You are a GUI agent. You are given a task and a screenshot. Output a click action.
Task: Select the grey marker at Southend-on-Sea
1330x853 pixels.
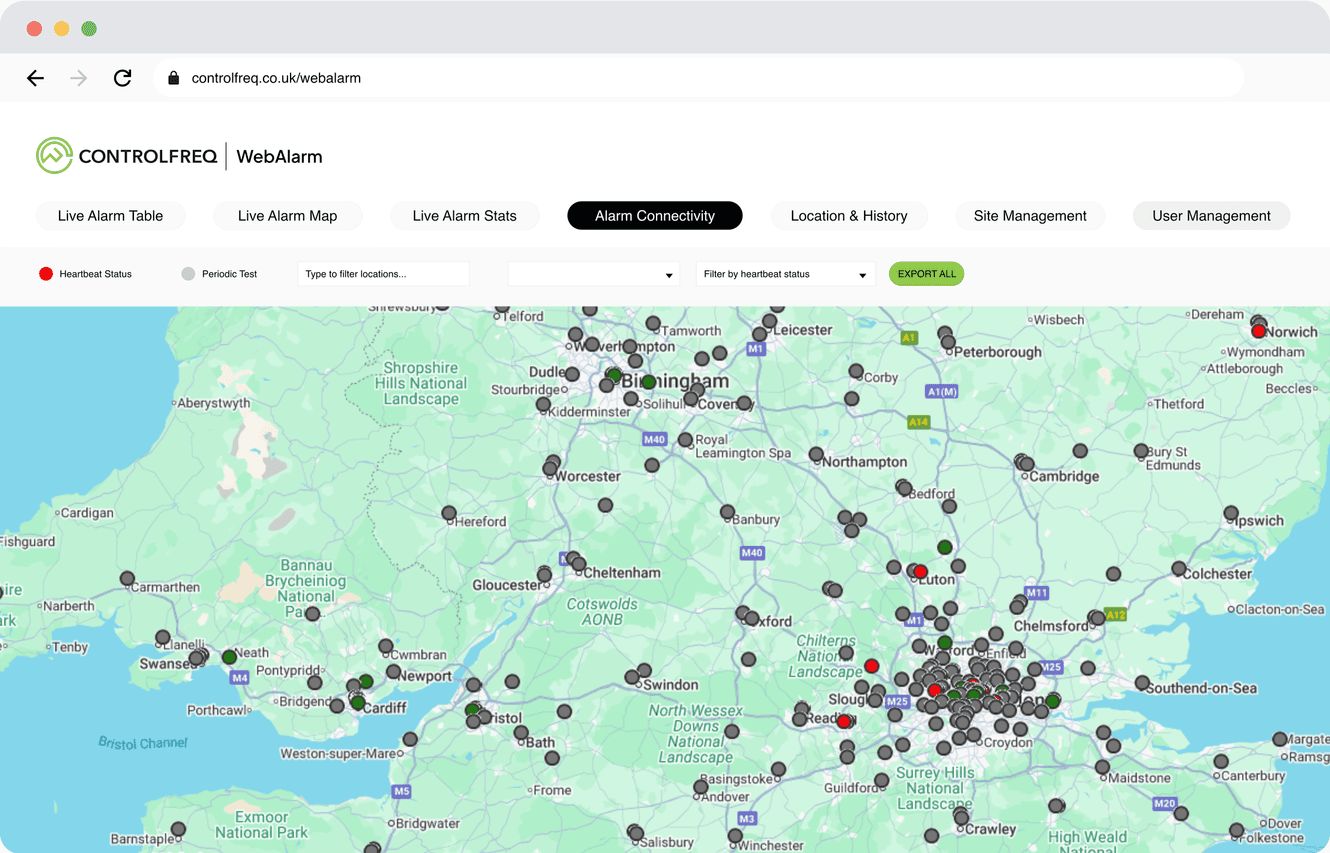pyautogui.click(x=1142, y=683)
